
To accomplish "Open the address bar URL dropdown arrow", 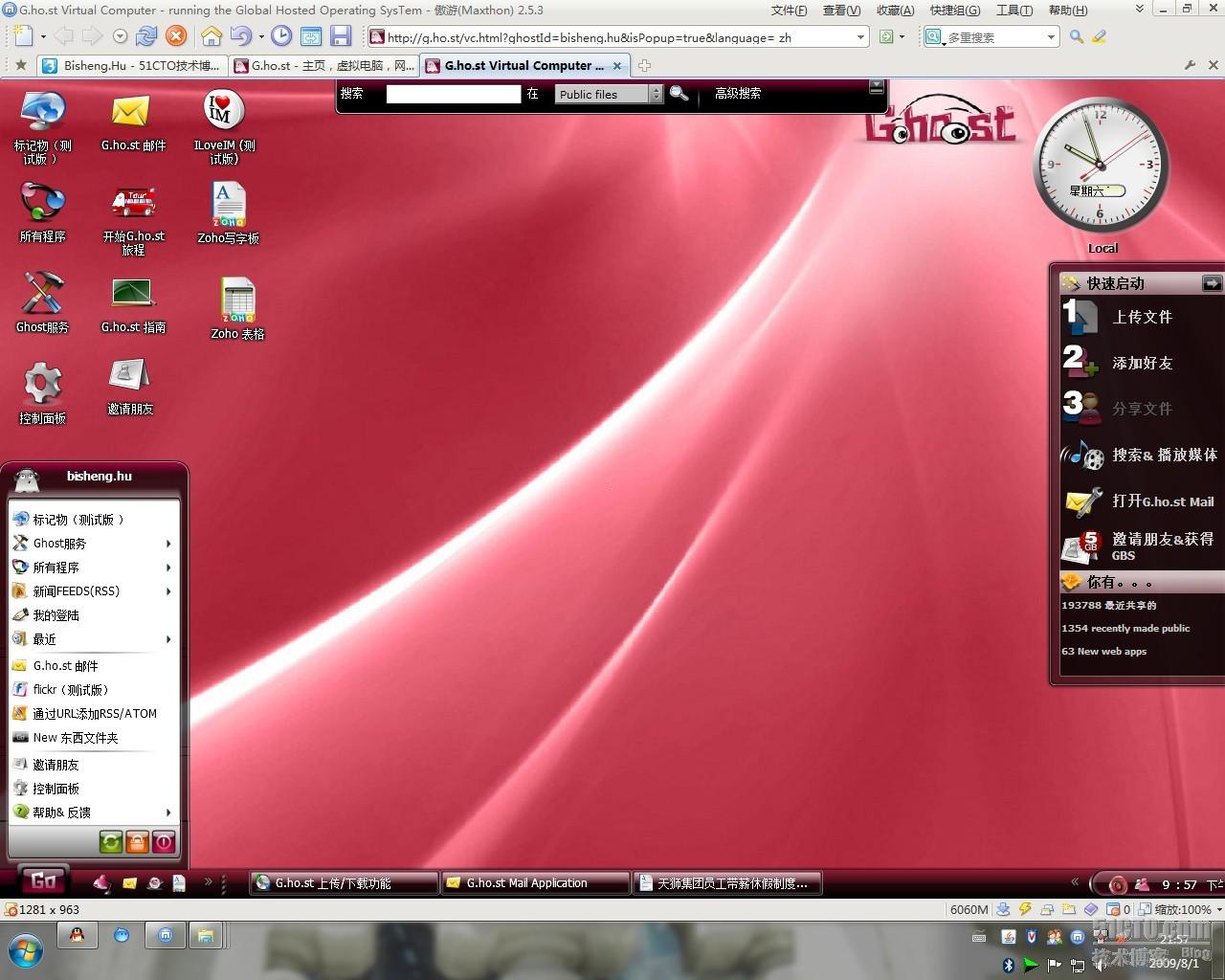I will point(860,37).
